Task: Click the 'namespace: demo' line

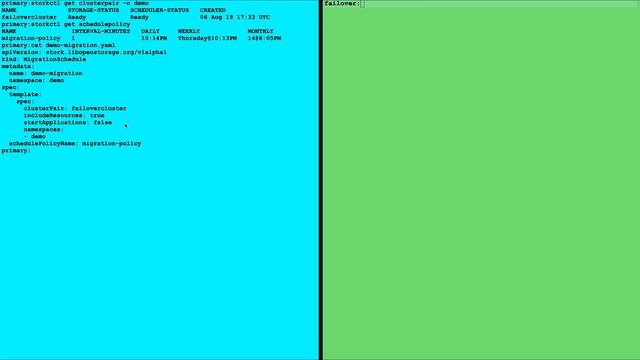Action: click(x=36, y=80)
